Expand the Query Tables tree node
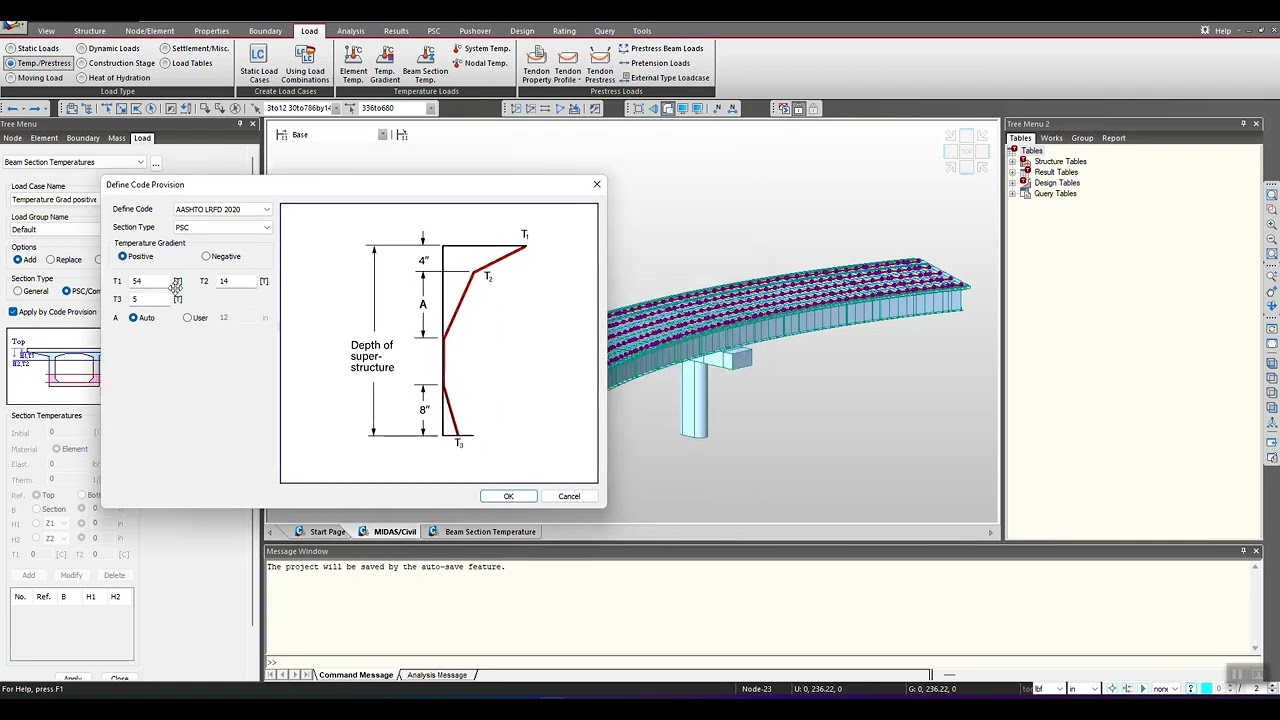The width and height of the screenshot is (1280, 720). 1012,193
